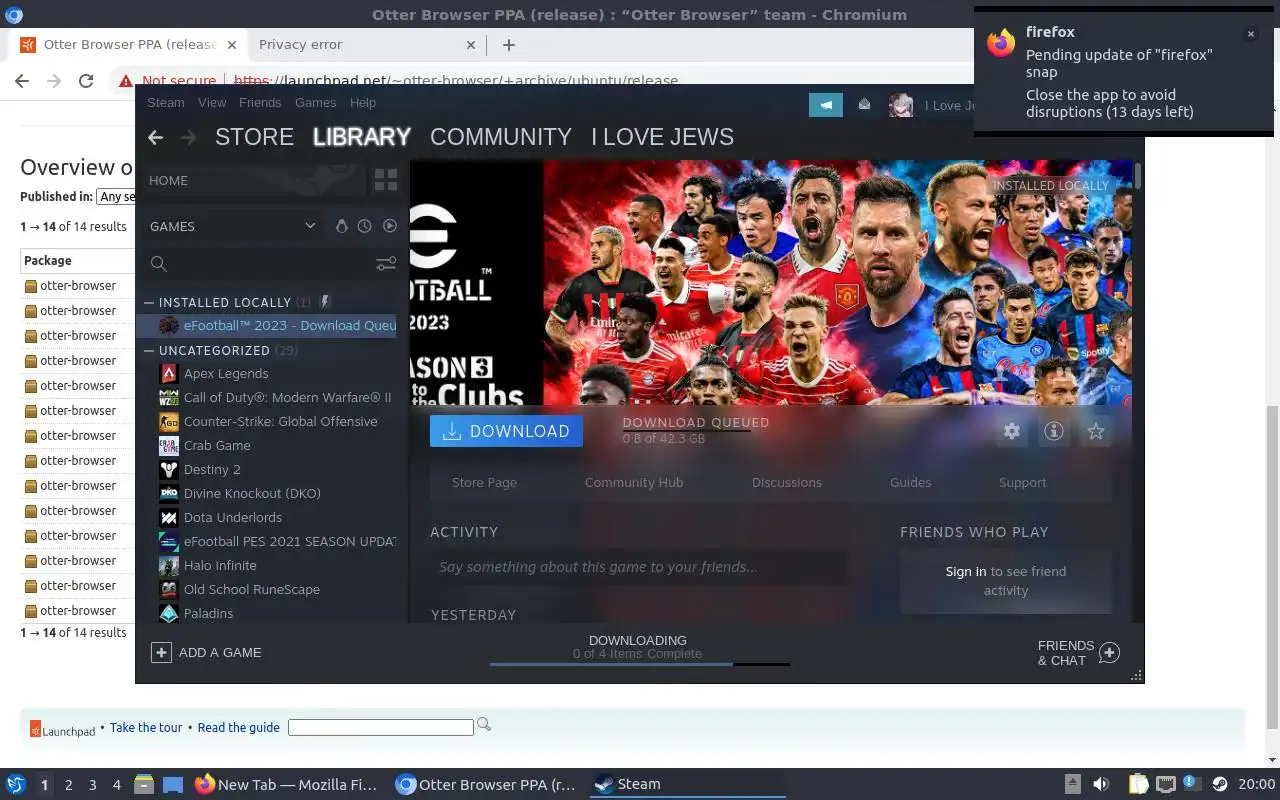Dismiss the firefox snap notification
Viewport: 1280px width, 800px height.
pyautogui.click(x=1250, y=34)
